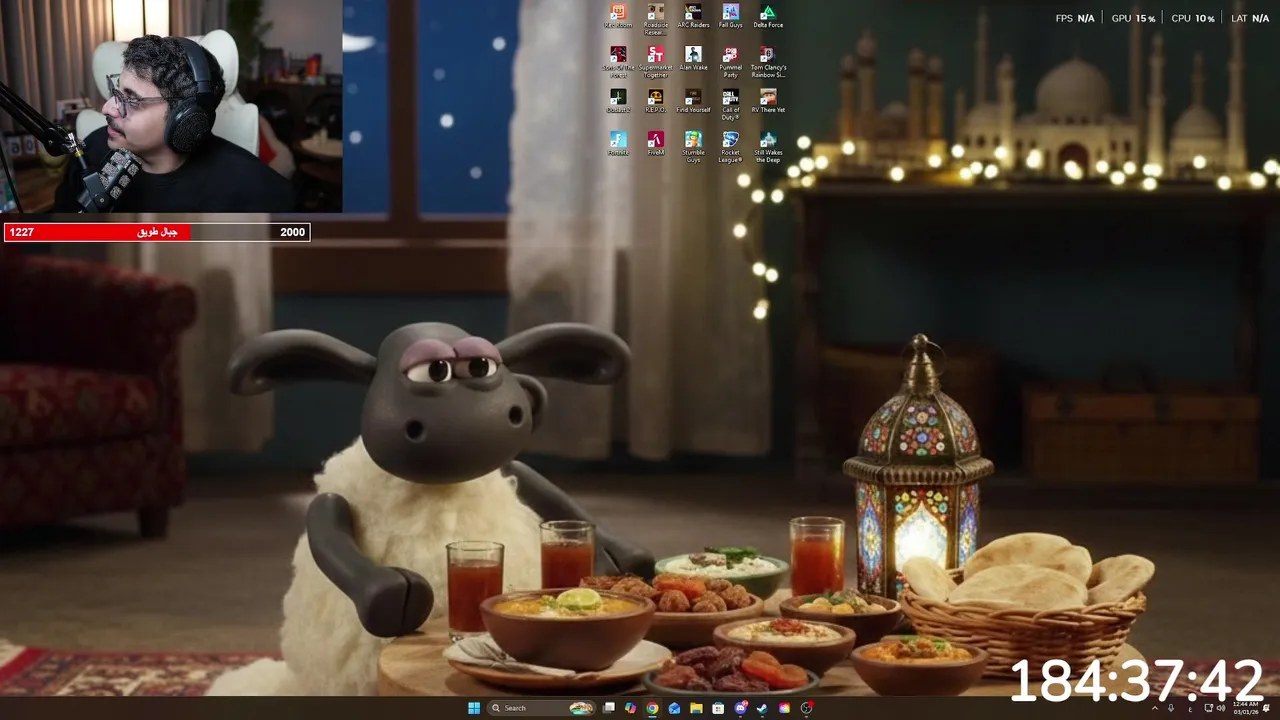The image size is (1280, 720).
Task: Click the LAT N/A overlay reading
Action: (1250, 18)
